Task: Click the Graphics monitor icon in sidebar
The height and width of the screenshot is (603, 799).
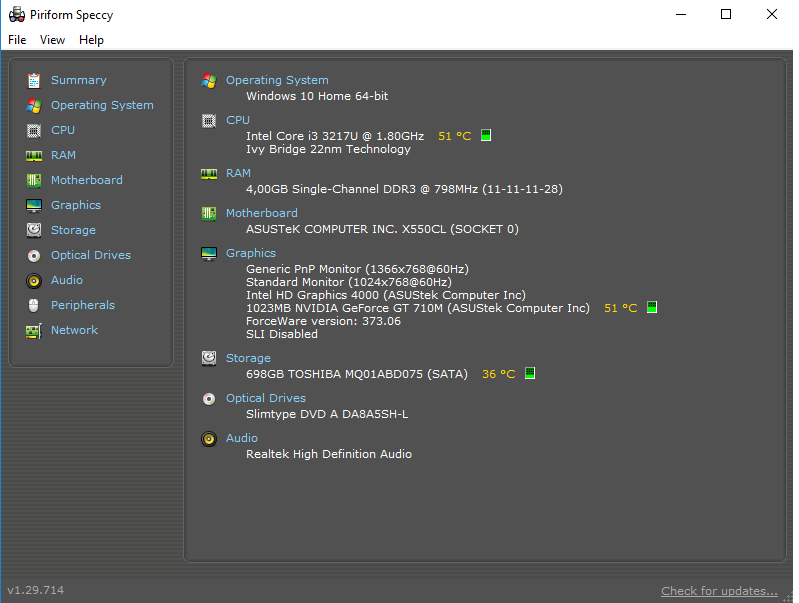Action: [x=34, y=205]
